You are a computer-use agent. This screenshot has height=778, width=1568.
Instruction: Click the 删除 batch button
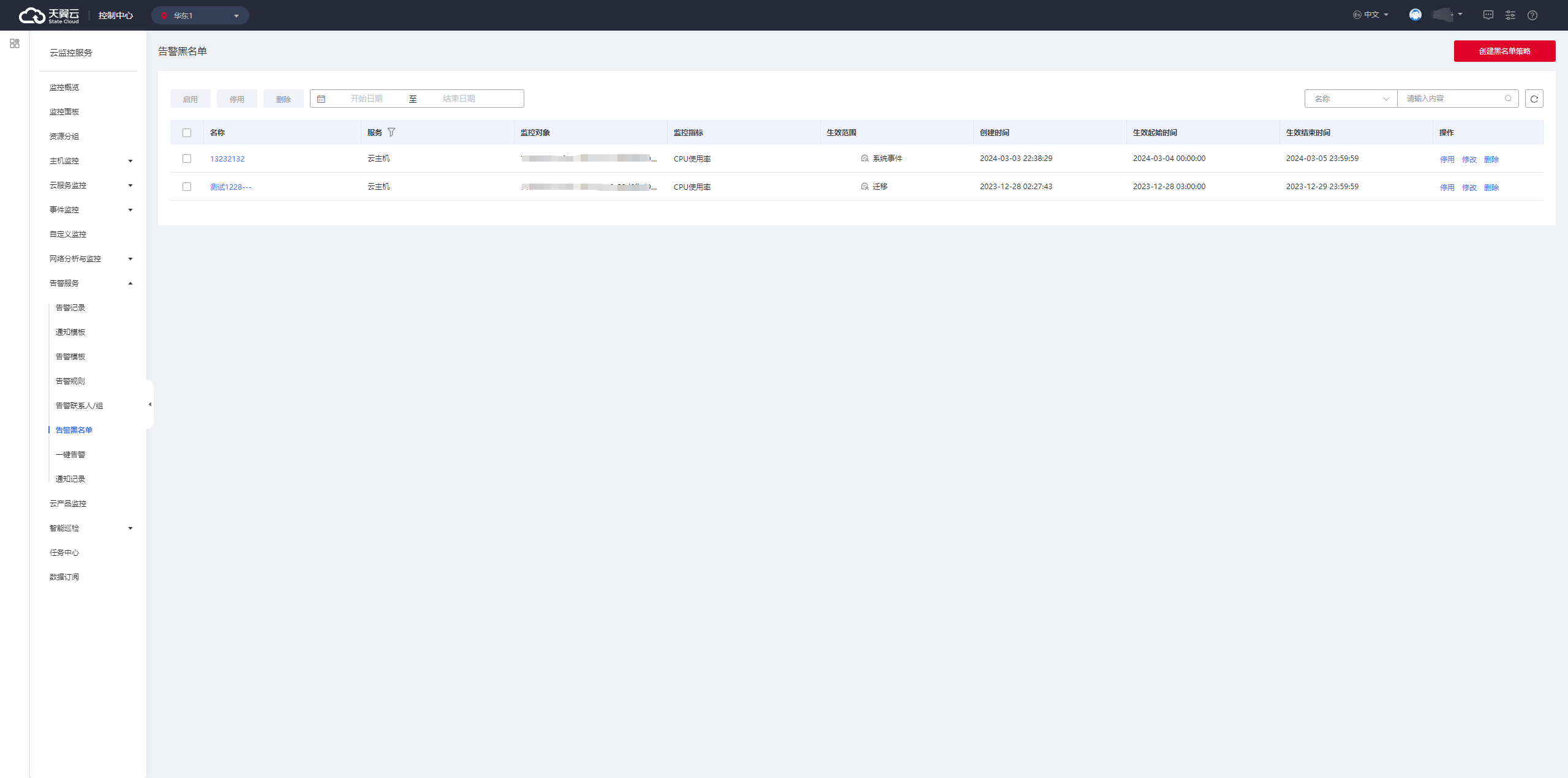284,99
